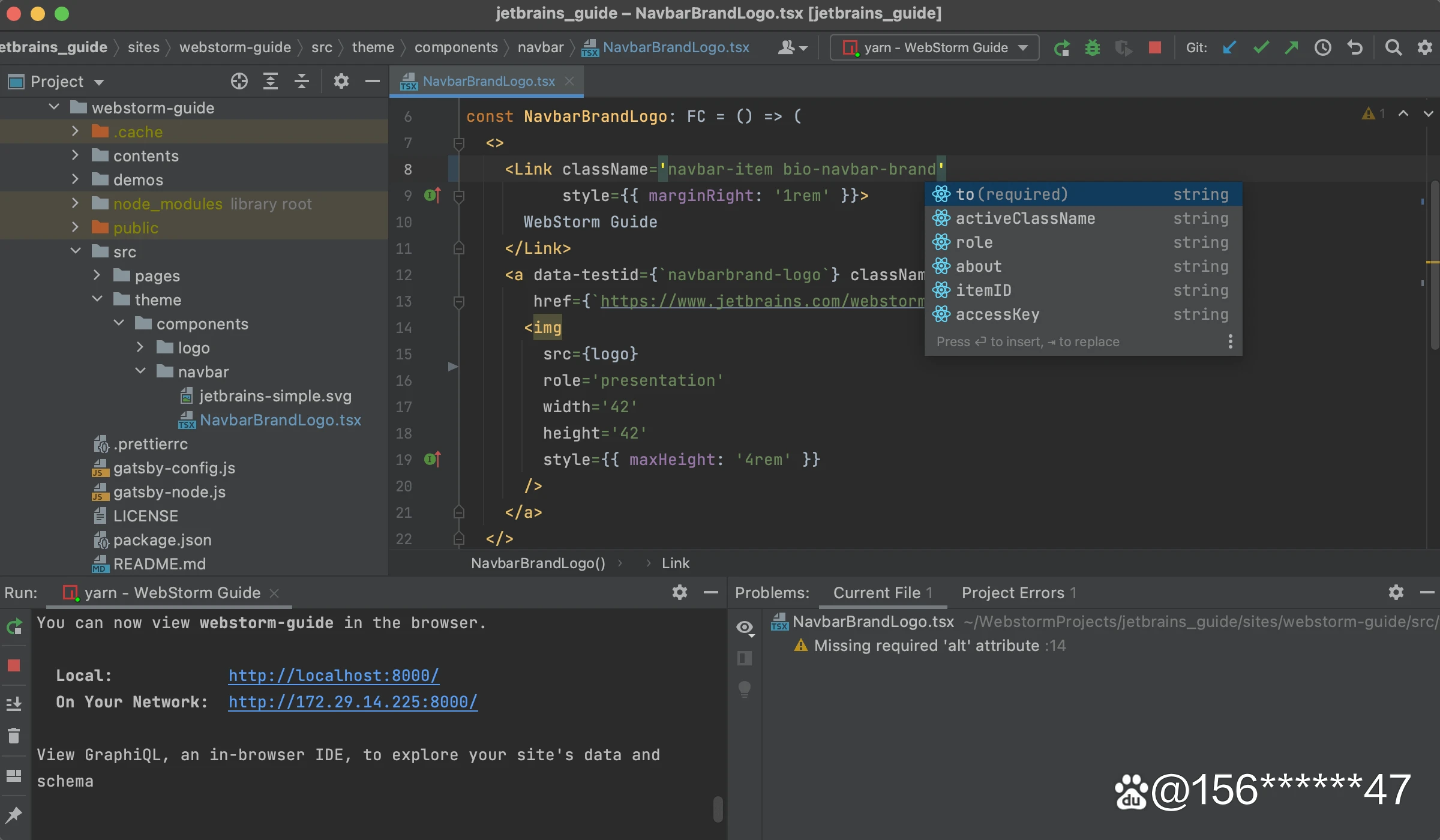
Task: Click the NavbarBrandLogo.tsx tab in editor
Action: tap(487, 80)
